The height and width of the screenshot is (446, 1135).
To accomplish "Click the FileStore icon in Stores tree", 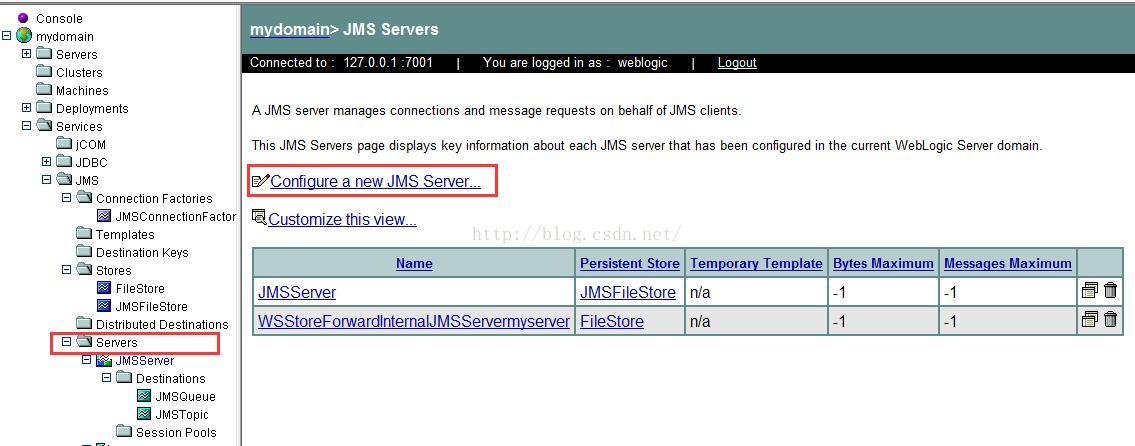I will pyautogui.click(x=104, y=288).
